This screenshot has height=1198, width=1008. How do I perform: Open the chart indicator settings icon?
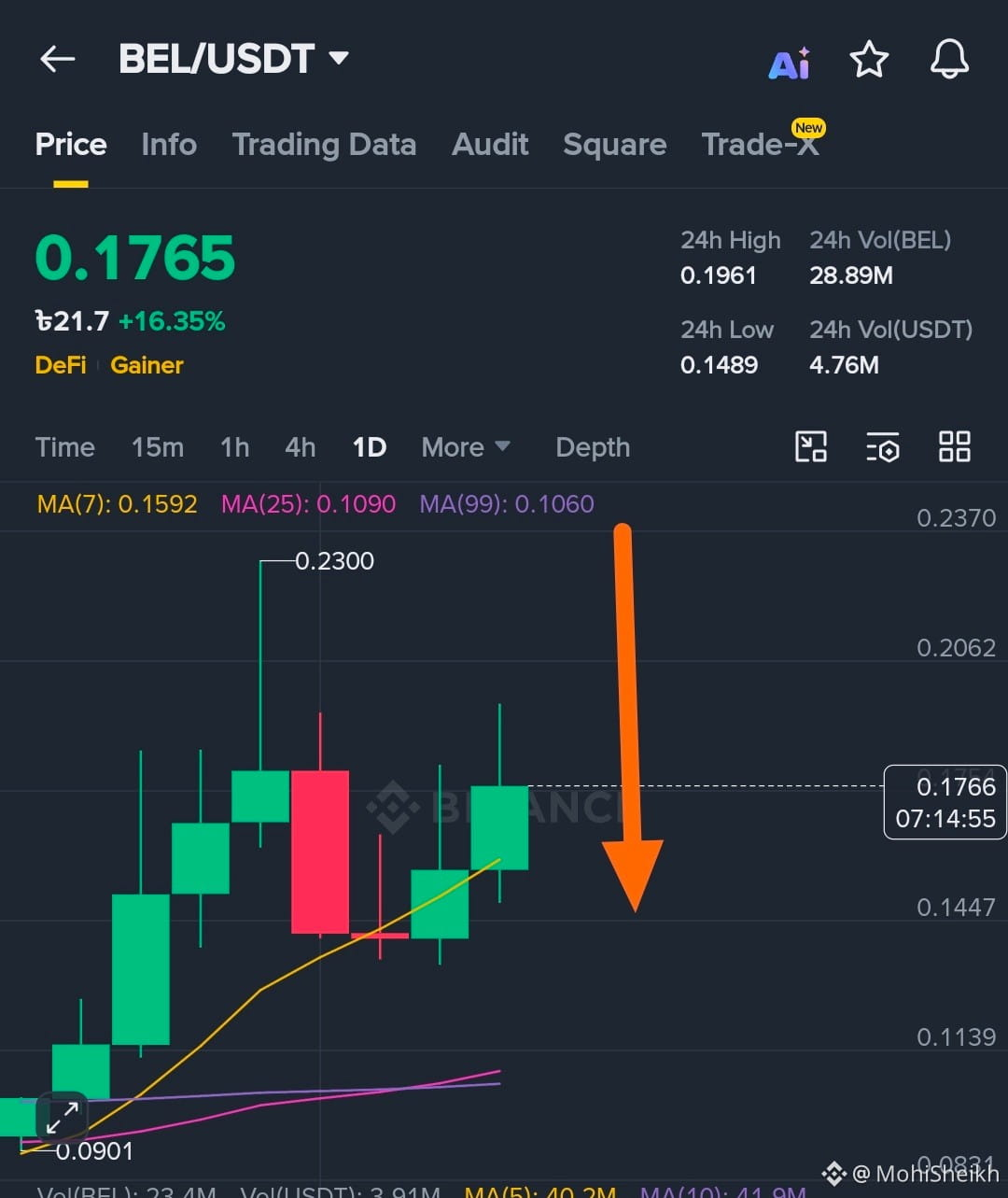pos(882,446)
